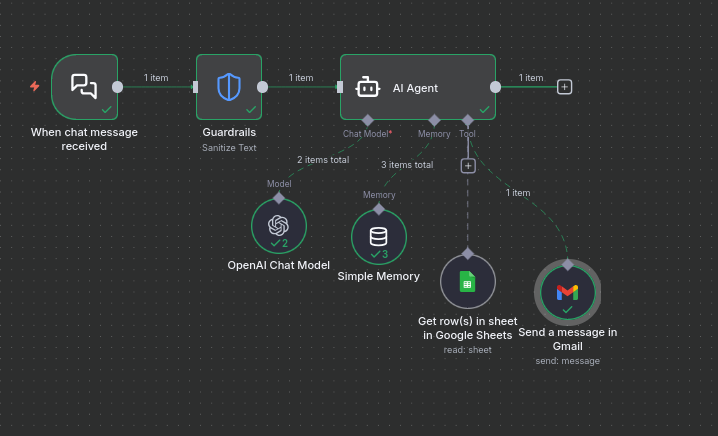Click AI Agent Chat Model connector diamond
718x436 pixels.
(x=367, y=120)
